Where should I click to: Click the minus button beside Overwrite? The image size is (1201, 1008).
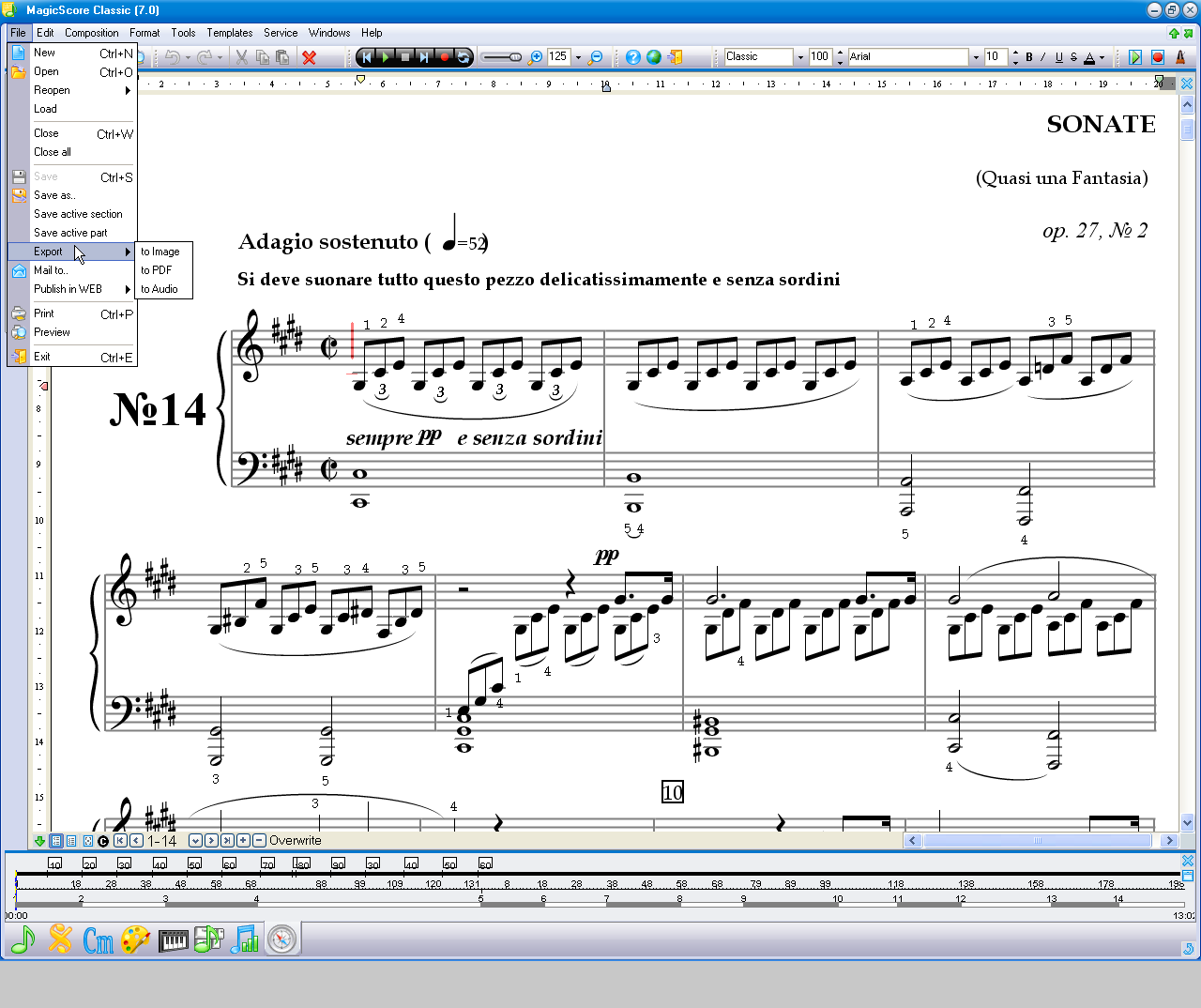point(259,841)
